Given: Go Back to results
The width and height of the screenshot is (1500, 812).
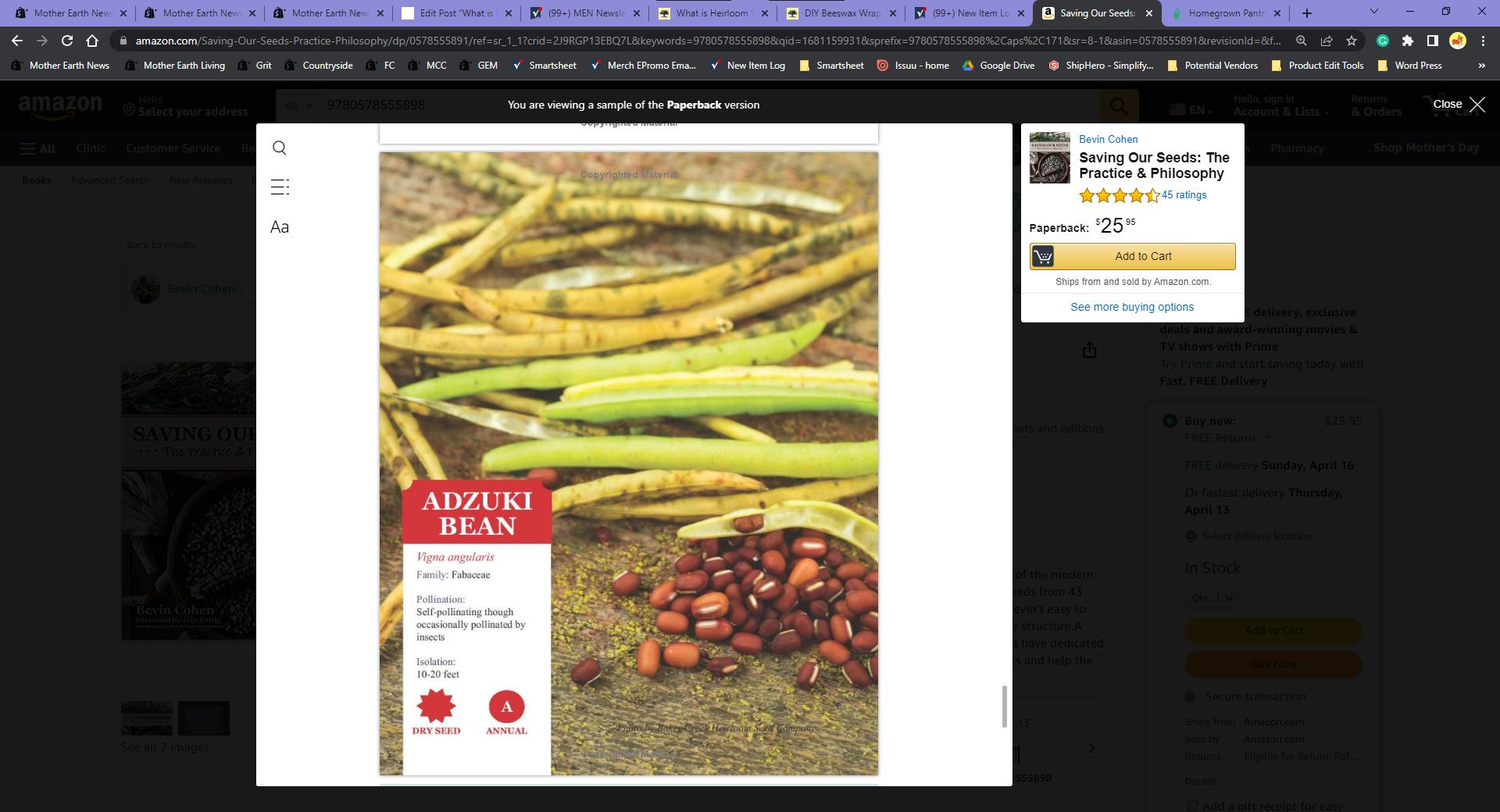Looking at the screenshot, I should click(158, 245).
